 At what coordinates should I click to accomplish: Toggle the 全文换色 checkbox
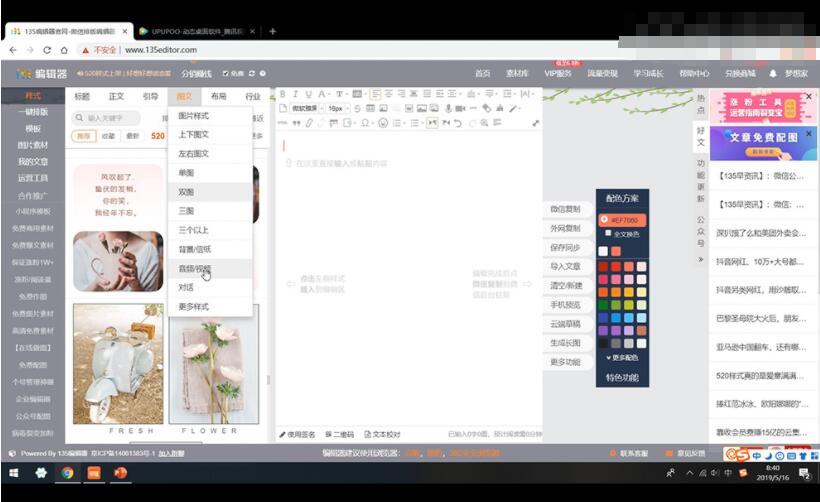click(x=608, y=233)
